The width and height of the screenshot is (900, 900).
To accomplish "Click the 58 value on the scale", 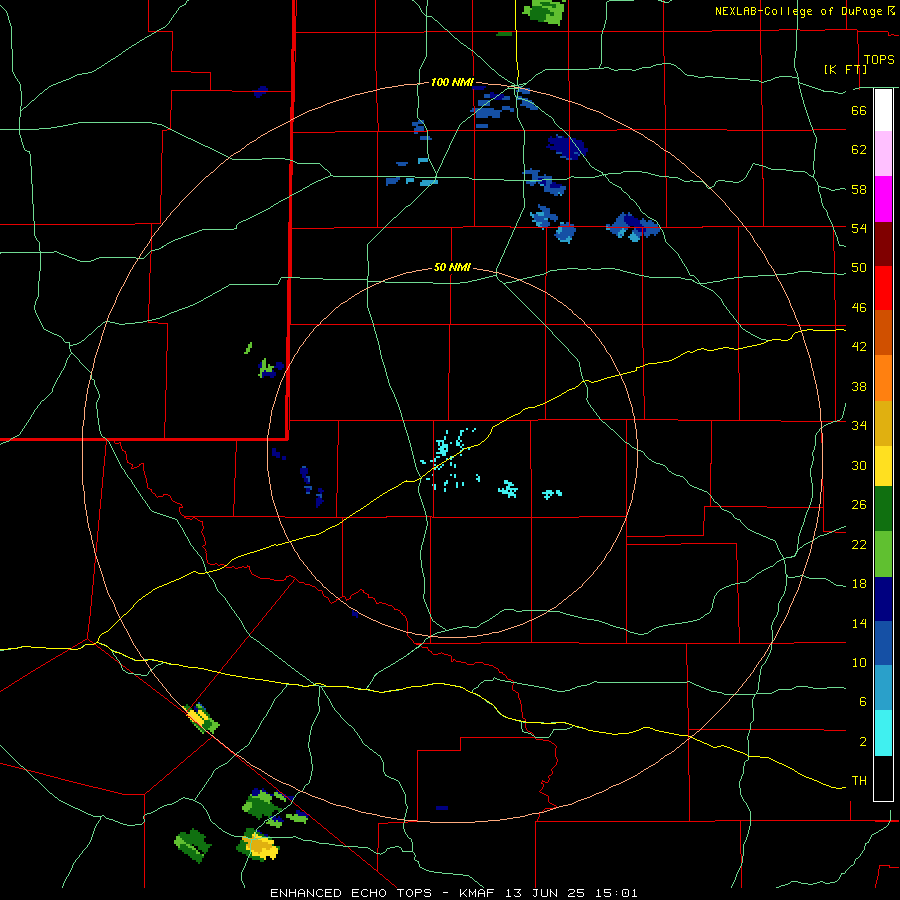I will 859,189.
